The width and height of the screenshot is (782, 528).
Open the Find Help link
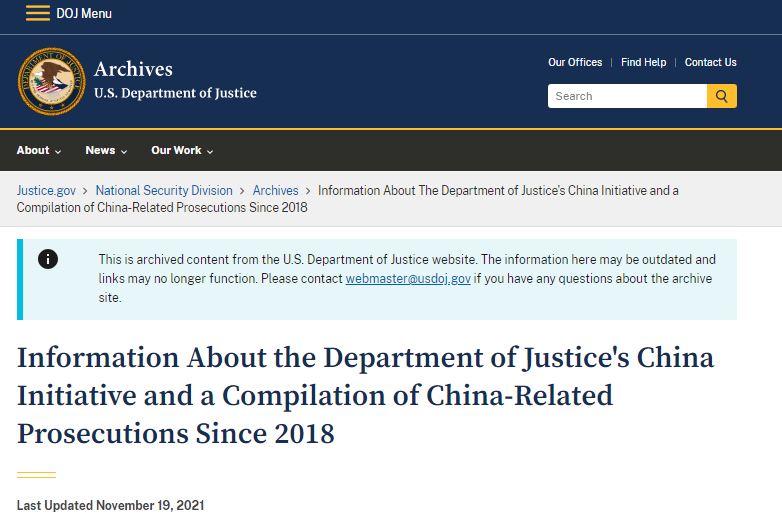[643, 62]
